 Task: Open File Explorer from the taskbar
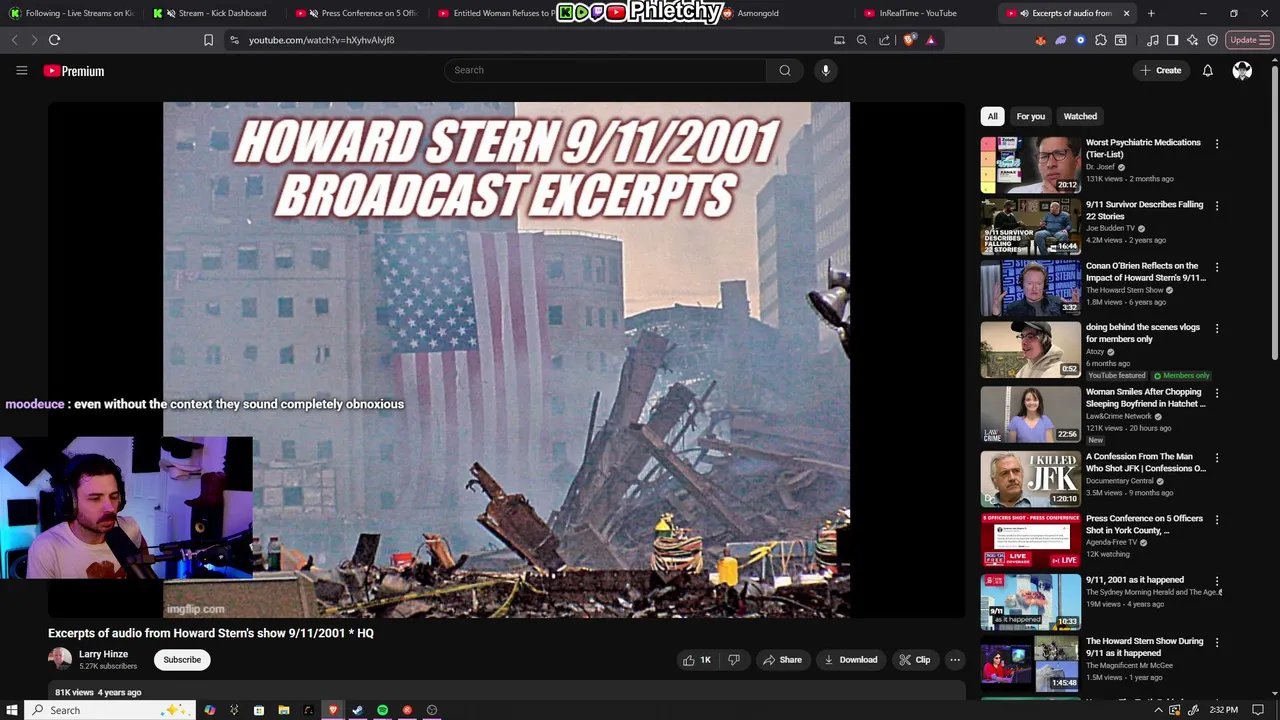284,710
